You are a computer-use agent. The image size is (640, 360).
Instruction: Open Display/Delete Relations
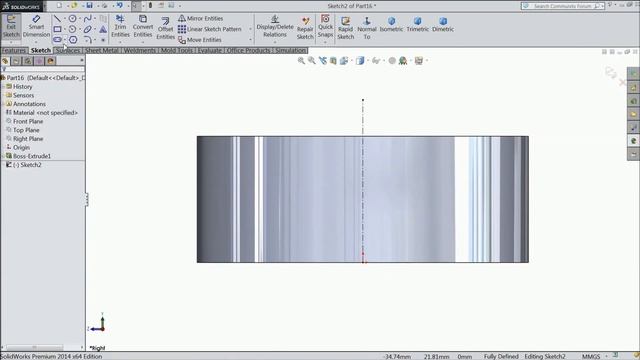[x=275, y=27]
